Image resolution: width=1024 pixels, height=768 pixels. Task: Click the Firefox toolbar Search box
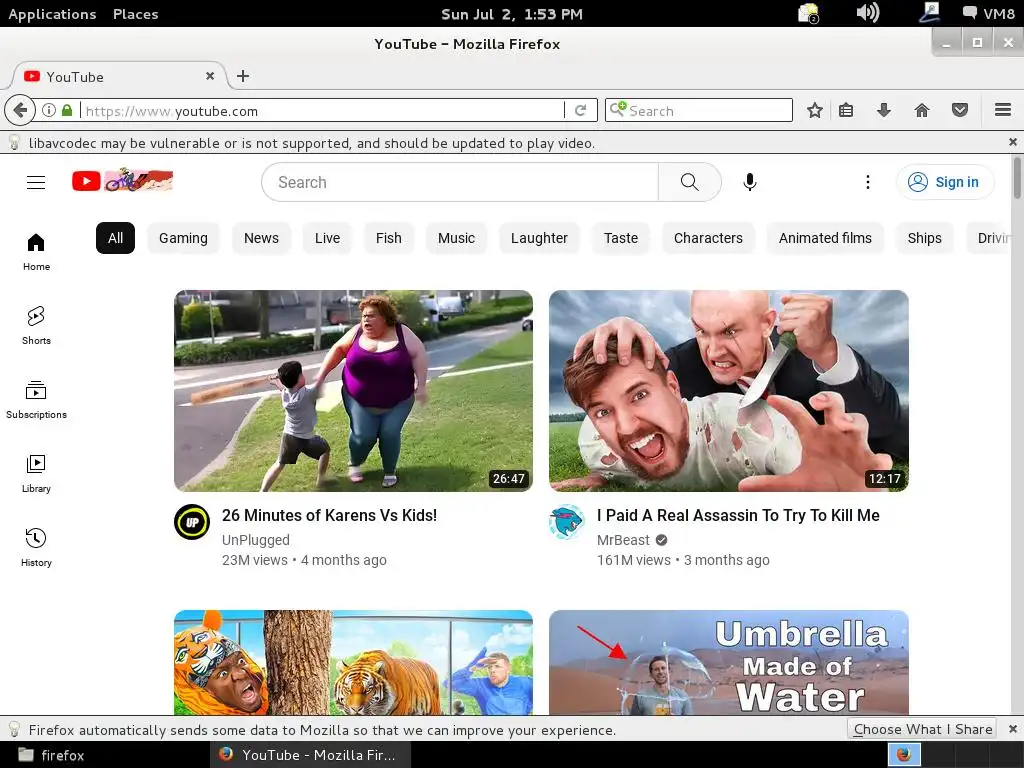[699, 110]
